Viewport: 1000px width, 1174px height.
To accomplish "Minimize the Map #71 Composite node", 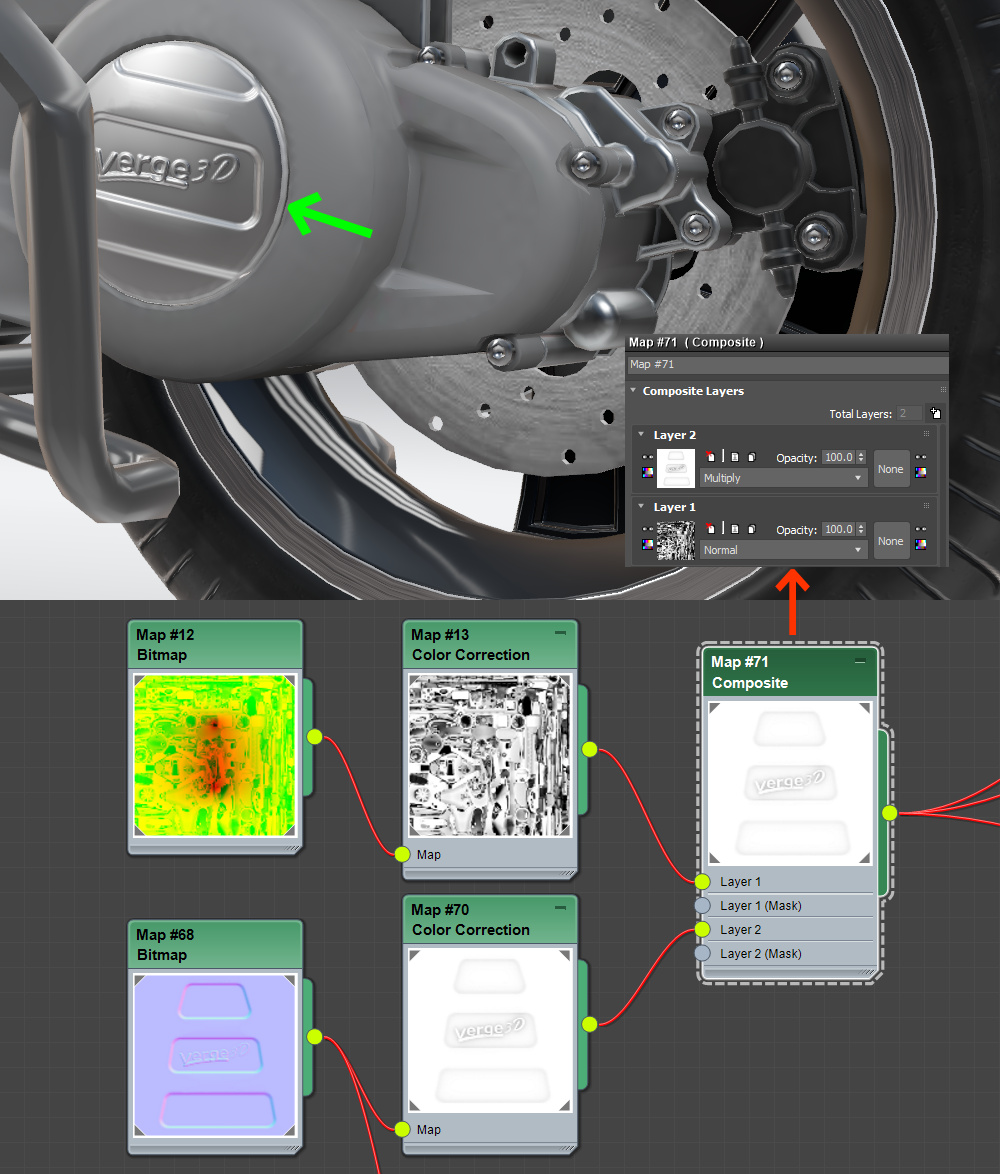I will point(860,661).
